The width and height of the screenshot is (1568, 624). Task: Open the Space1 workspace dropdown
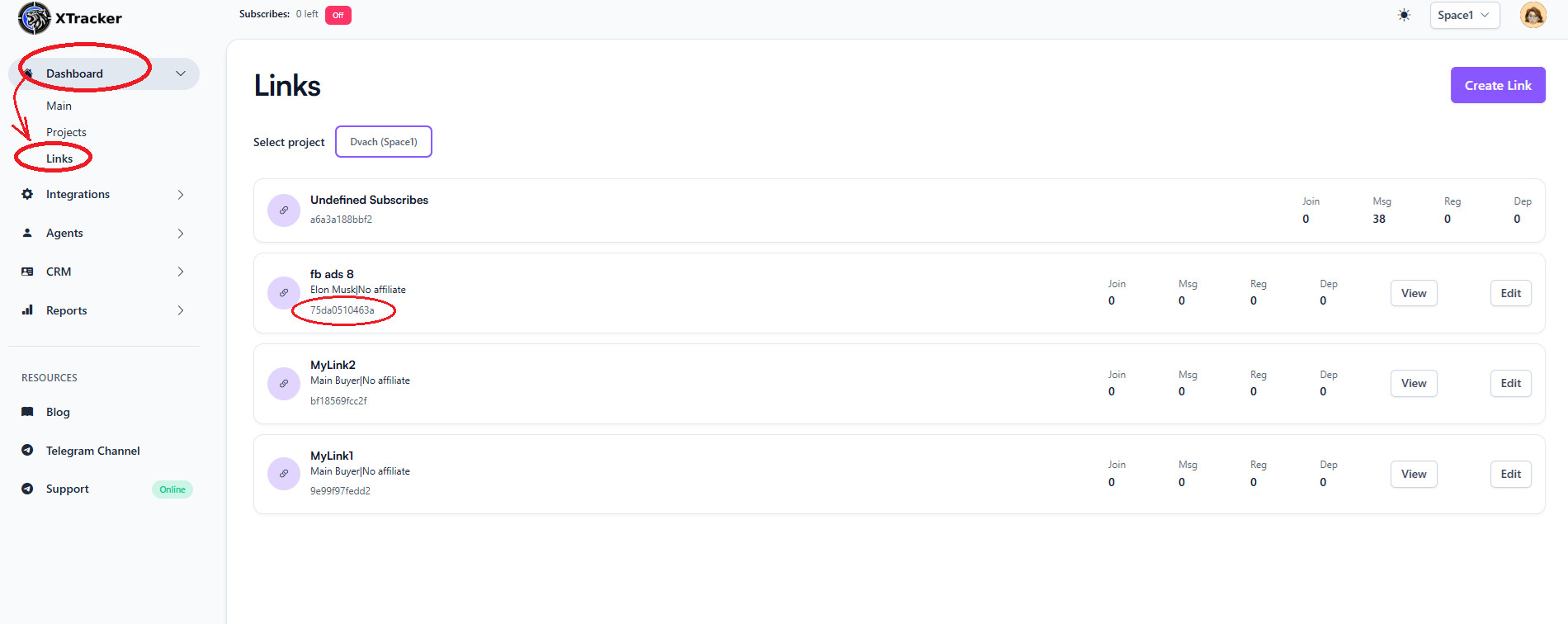[1464, 15]
